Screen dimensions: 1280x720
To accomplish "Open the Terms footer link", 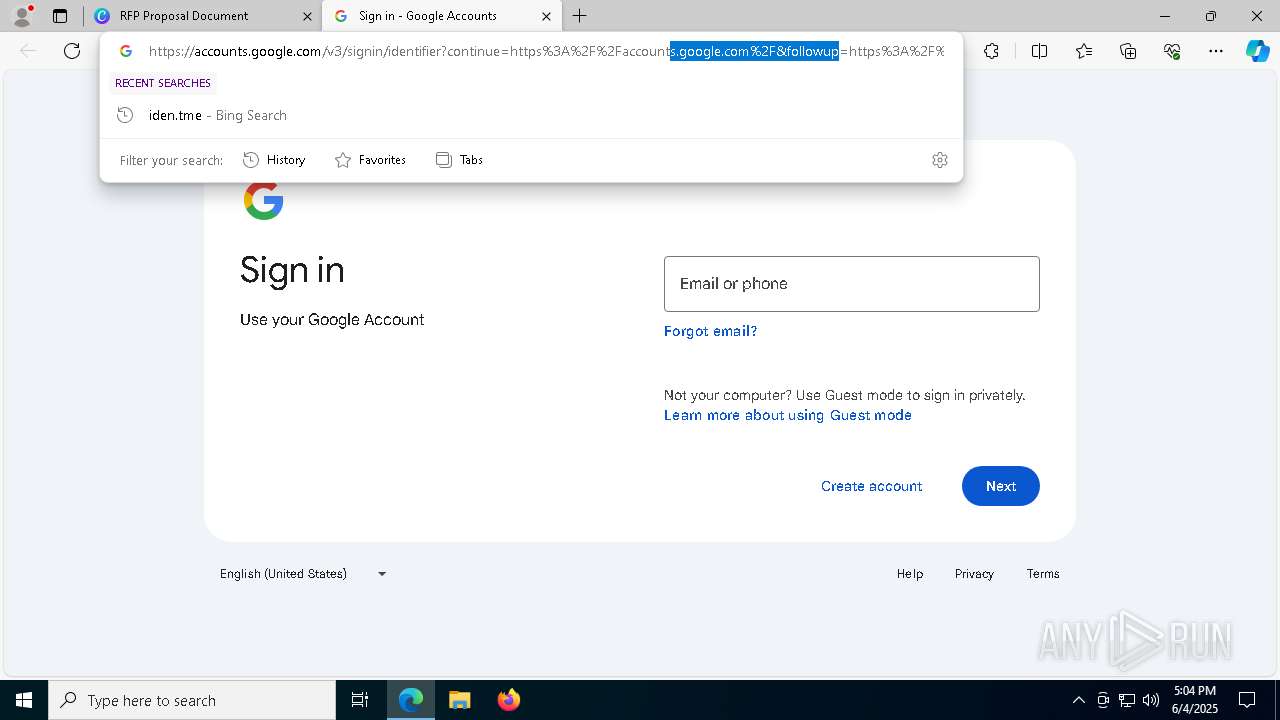I will click(1043, 574).
